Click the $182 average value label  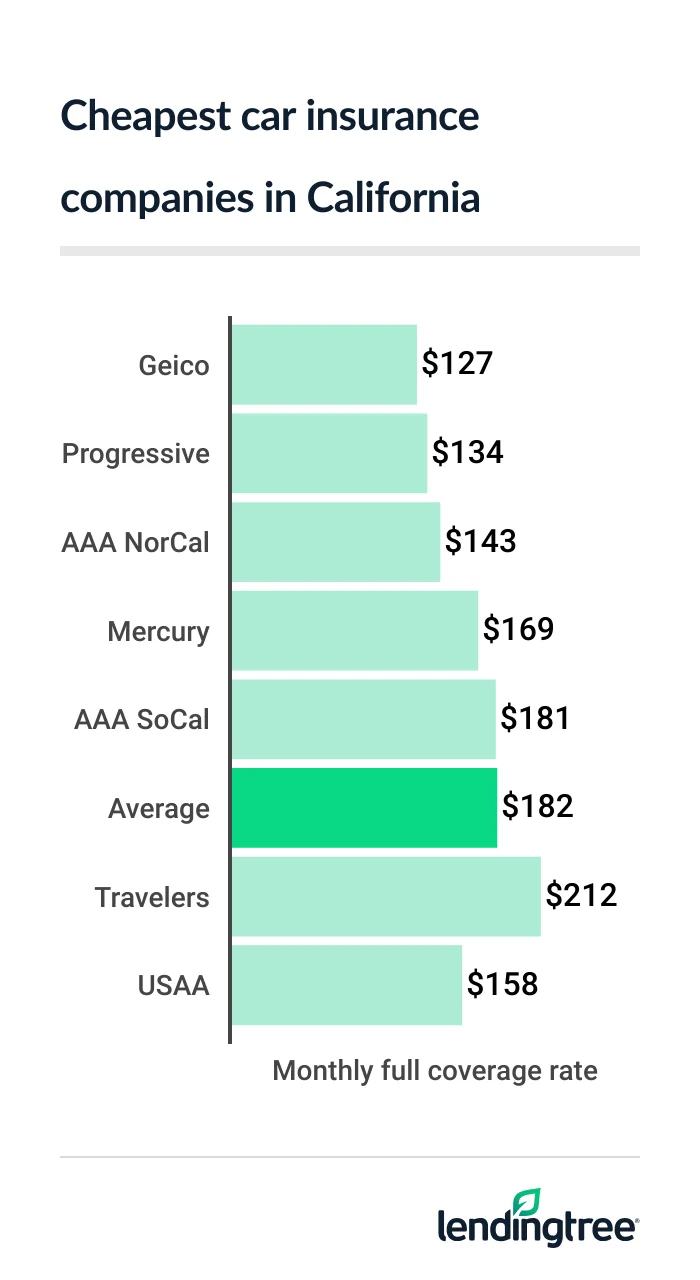click(x=537, y=806)
